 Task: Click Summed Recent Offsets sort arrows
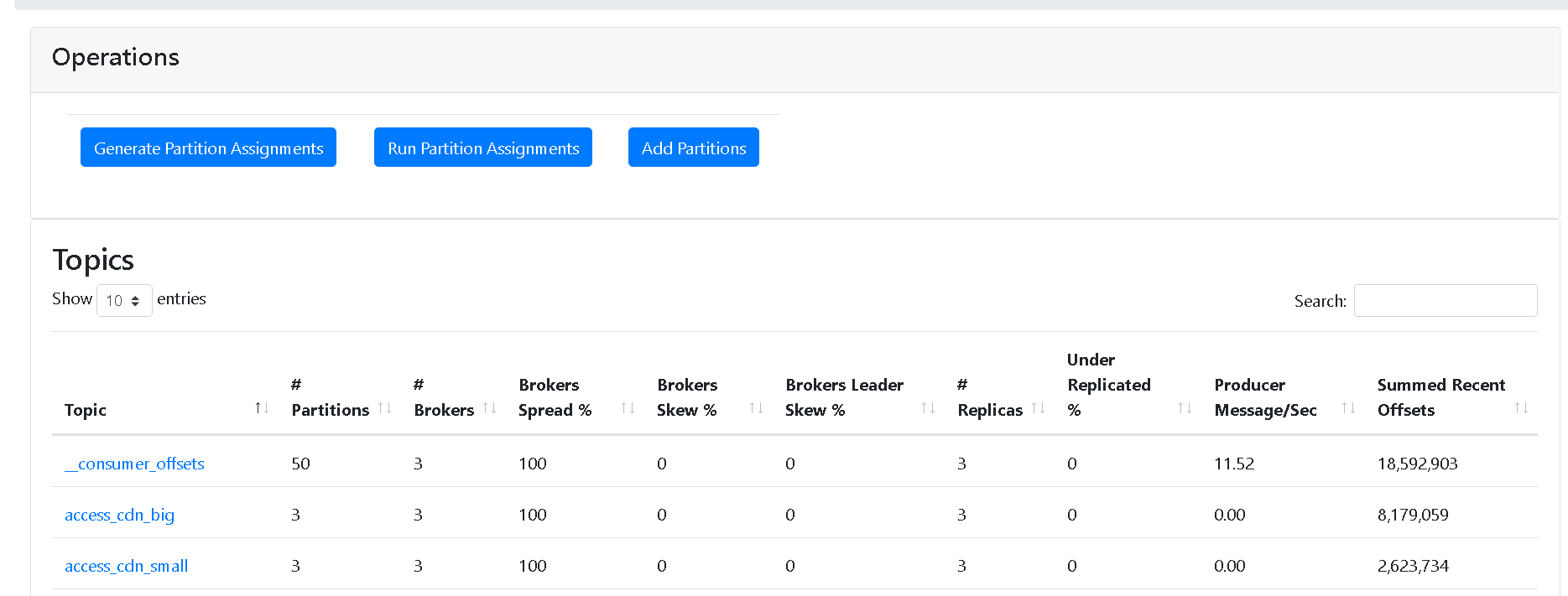[x=1521, y=408]
